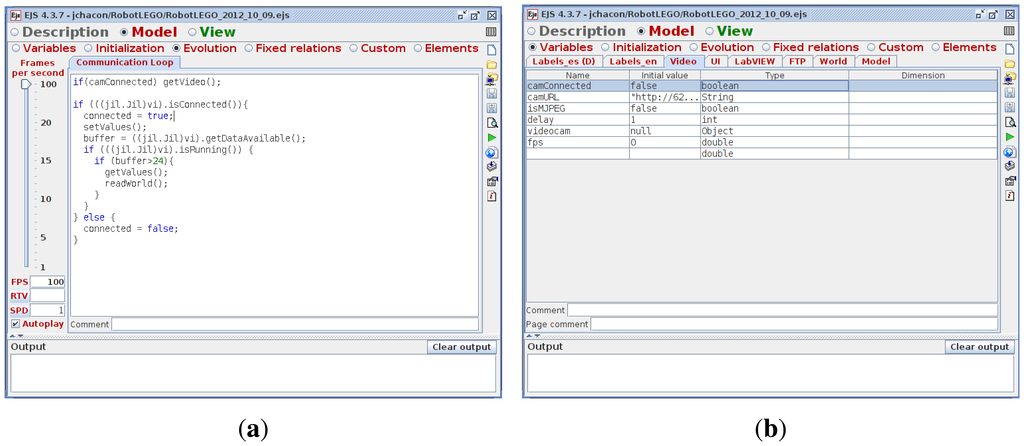Switch to the LabVIEW tab
The width and height of the screenshot is (1024, 446).
[x=754, y=61]
